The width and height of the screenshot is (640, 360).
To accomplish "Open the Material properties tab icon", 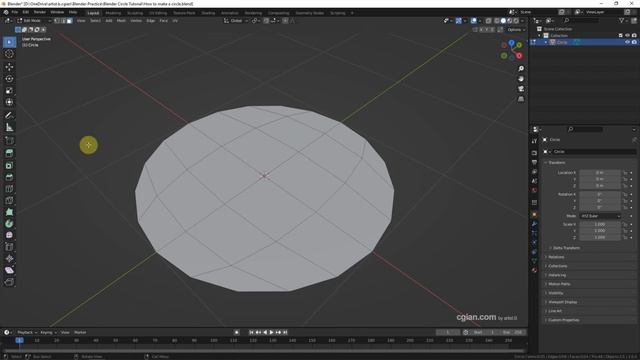I will (x=534, y=270).
